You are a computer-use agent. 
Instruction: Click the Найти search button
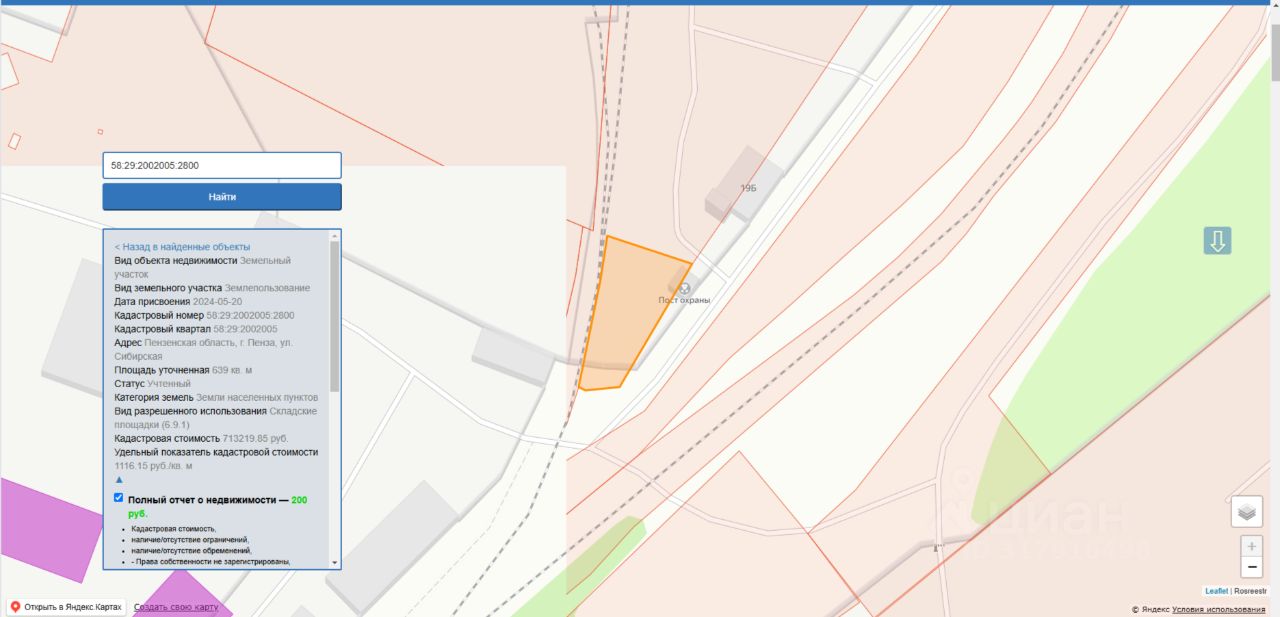pyautogui.click(x=222, y=197)
